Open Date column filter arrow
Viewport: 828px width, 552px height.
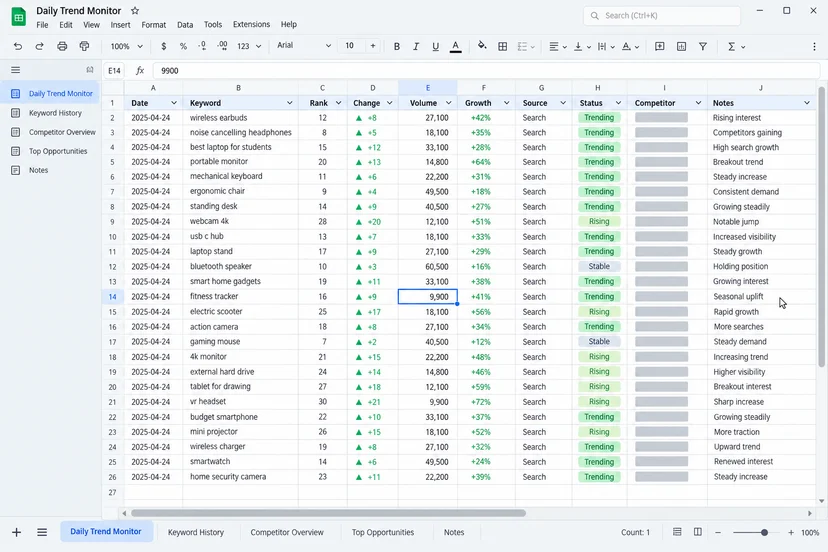tap(174, 103)
